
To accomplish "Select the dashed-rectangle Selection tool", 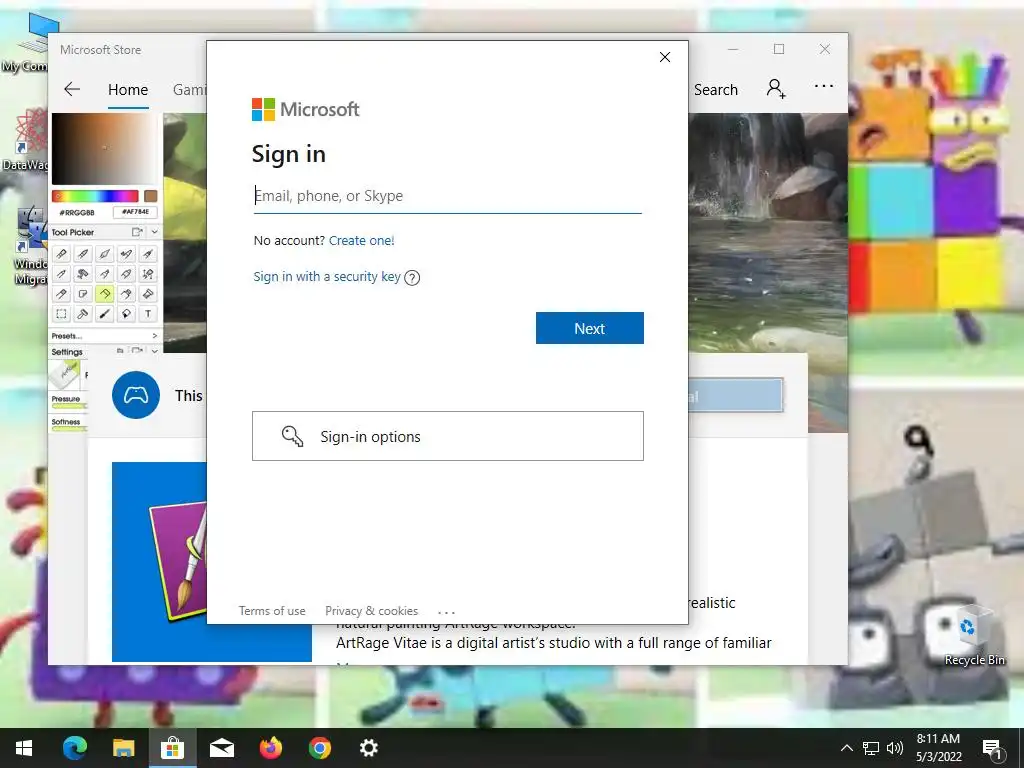I will tap(61, 314).
